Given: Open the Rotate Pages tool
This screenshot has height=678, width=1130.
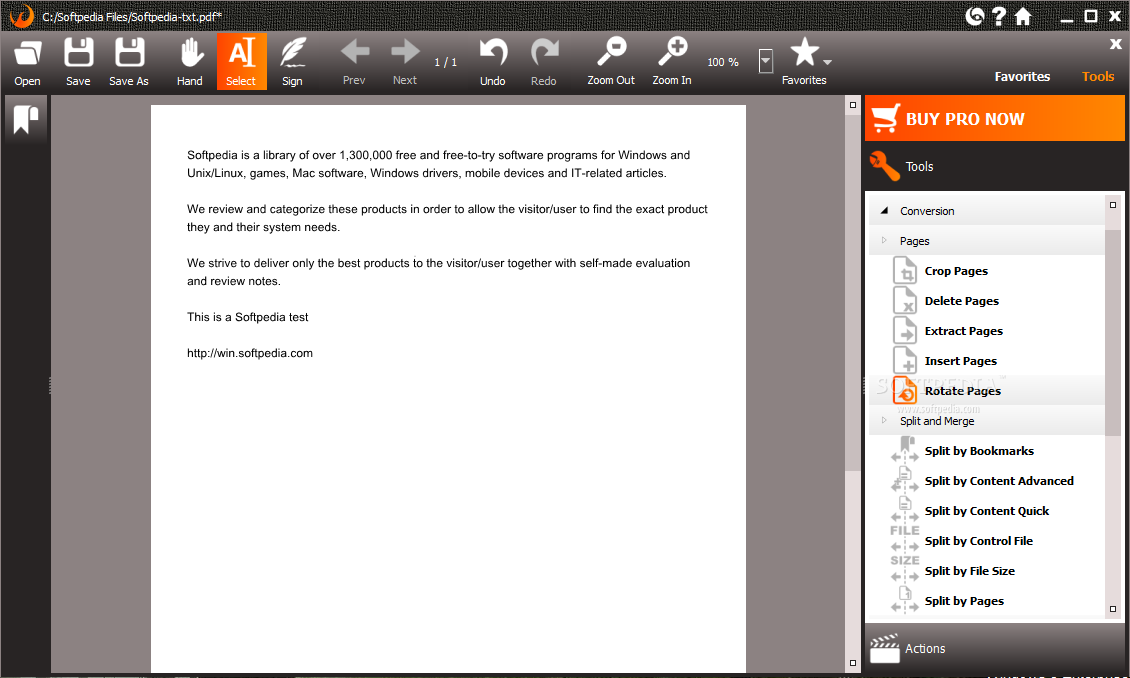Looking at the screenshot, I should (986, 391).
